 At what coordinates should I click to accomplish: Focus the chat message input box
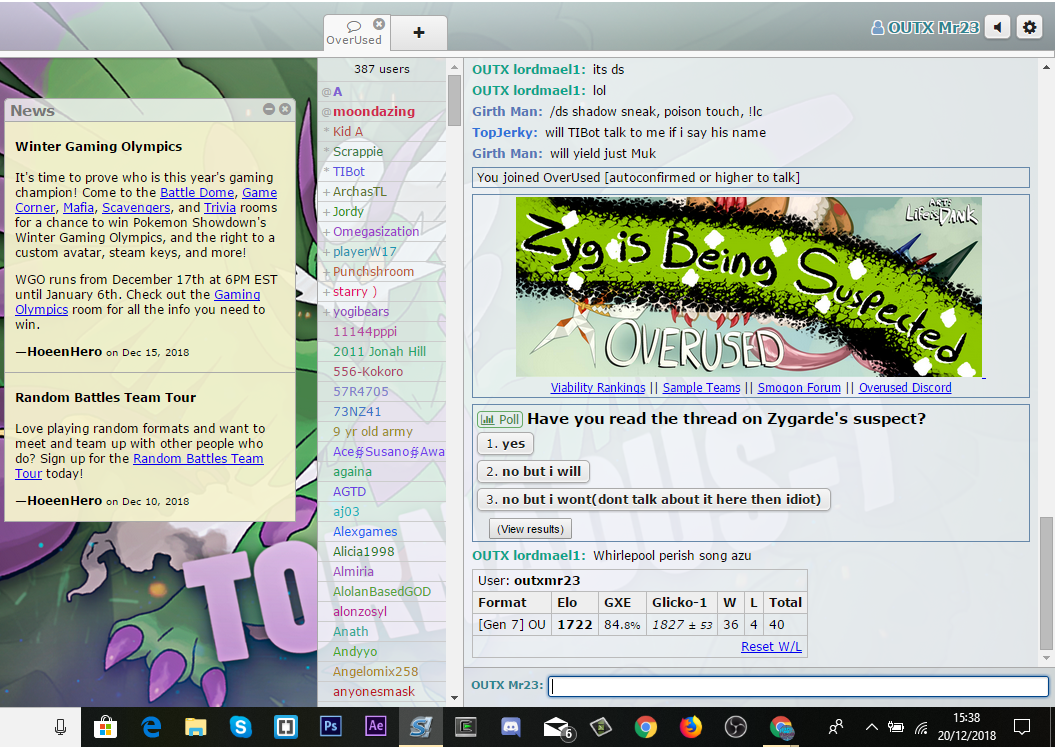(x=798, y=686)
